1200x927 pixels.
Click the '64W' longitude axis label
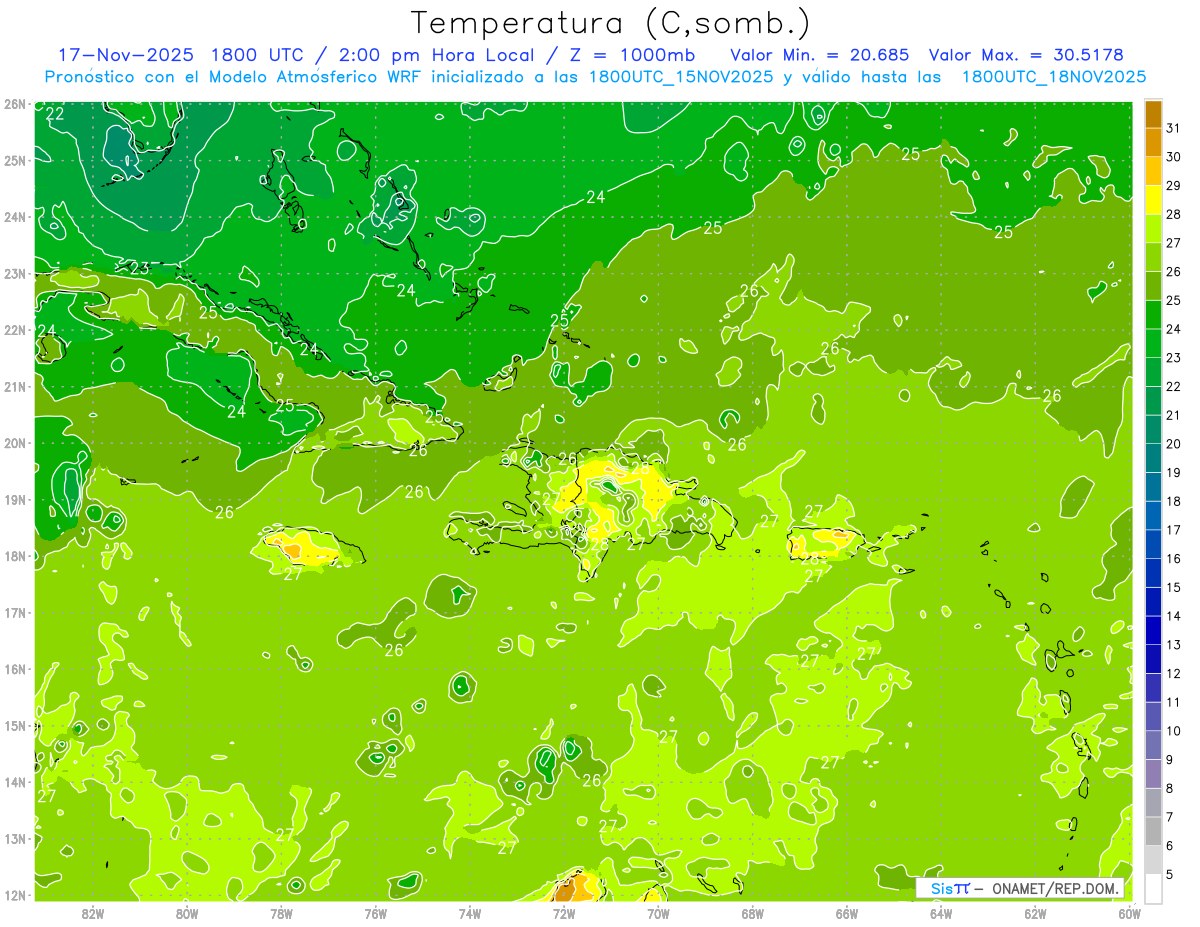[941, 913]
